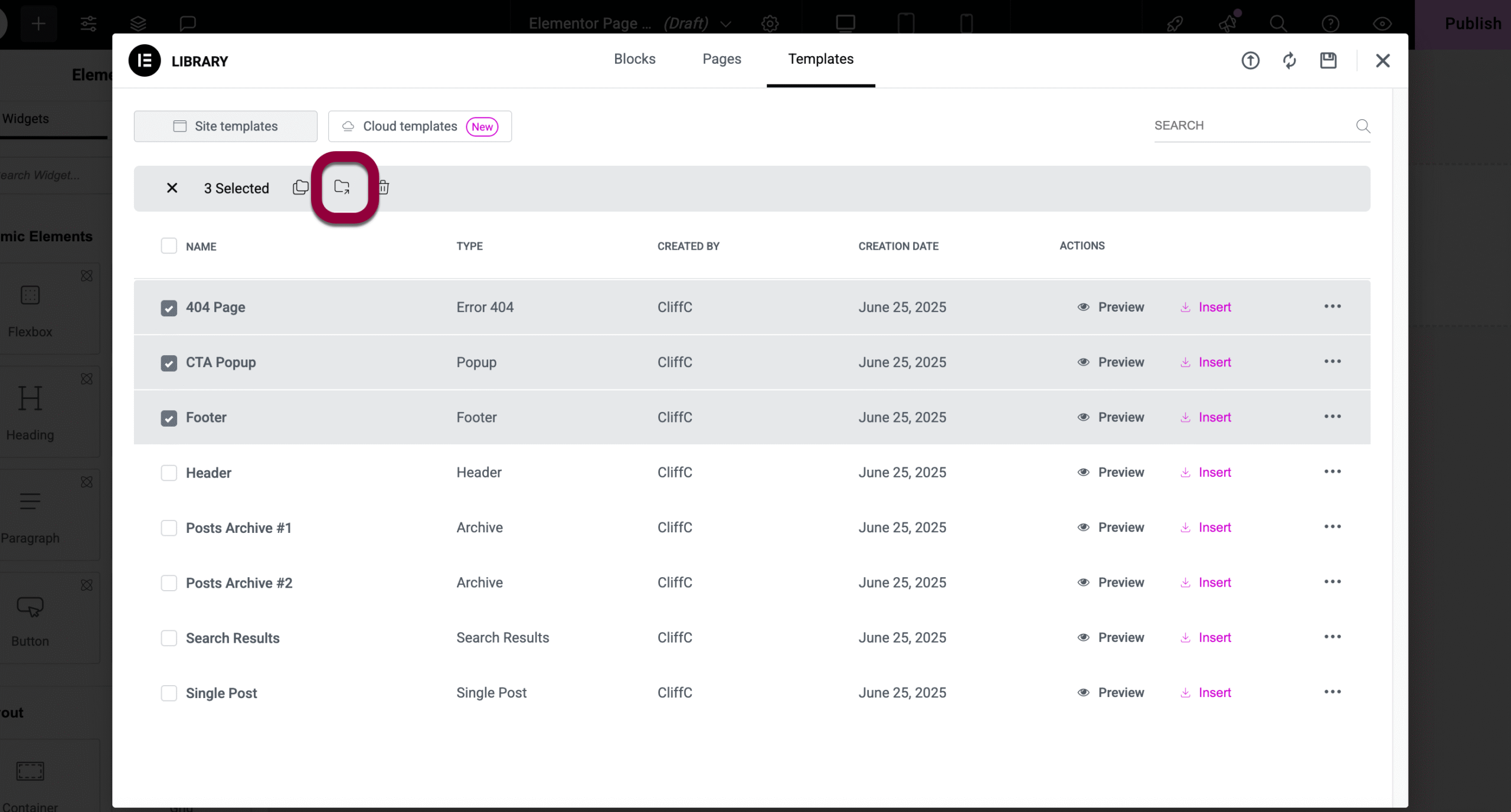Click the save template floppy disk icon
Screen dimensions: 1511x812
[x=1328, y=61]
